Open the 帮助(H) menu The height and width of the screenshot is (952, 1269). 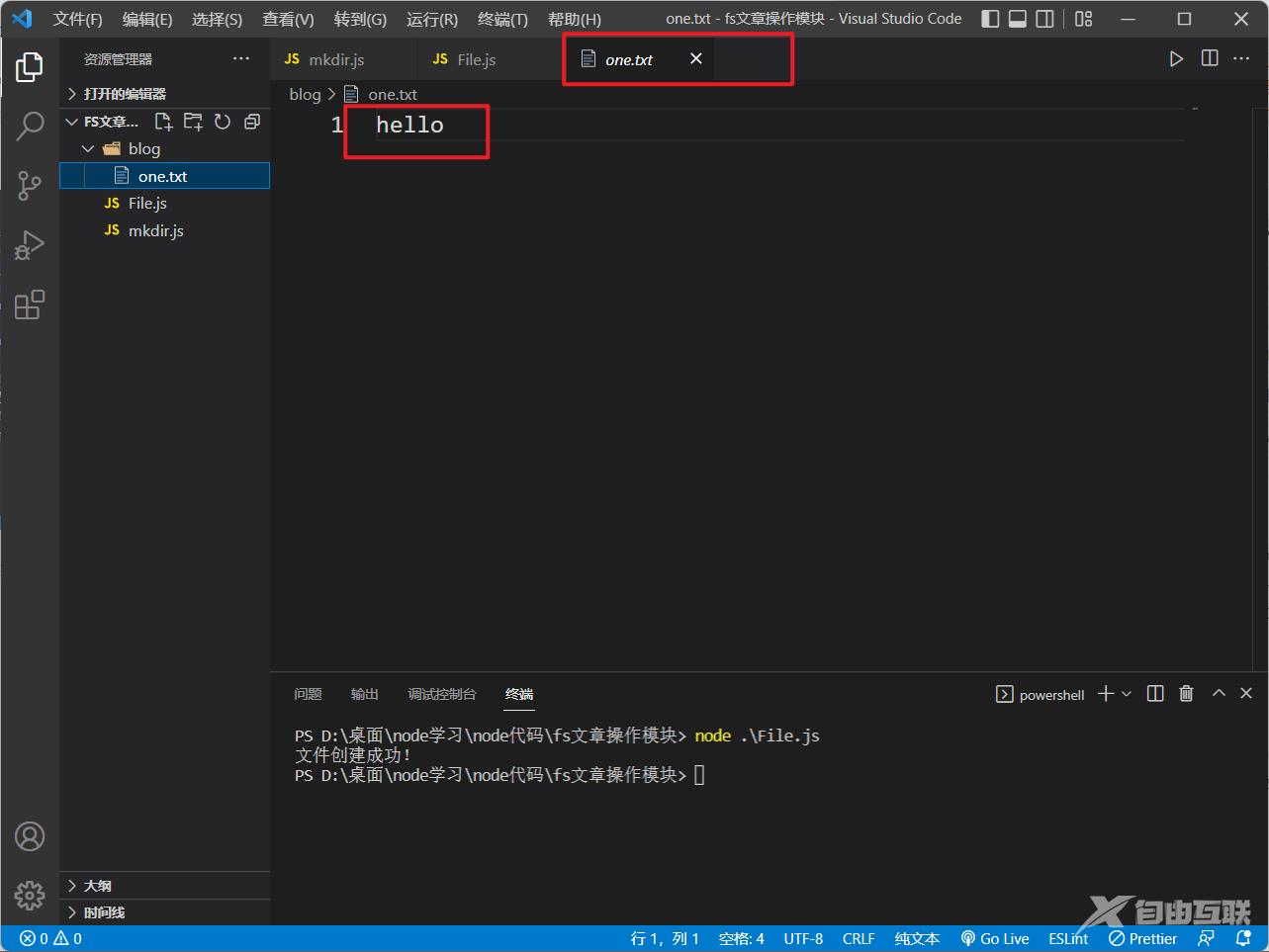pyautogui.click(x=574, y=19)
